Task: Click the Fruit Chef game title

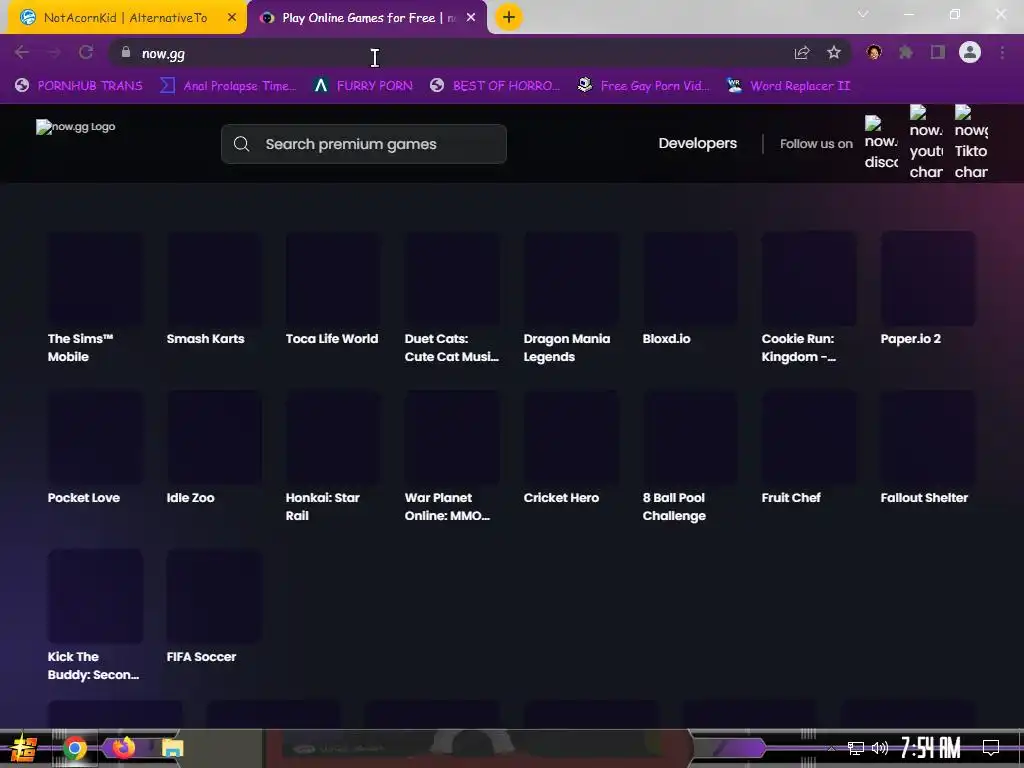Action: 791,498
